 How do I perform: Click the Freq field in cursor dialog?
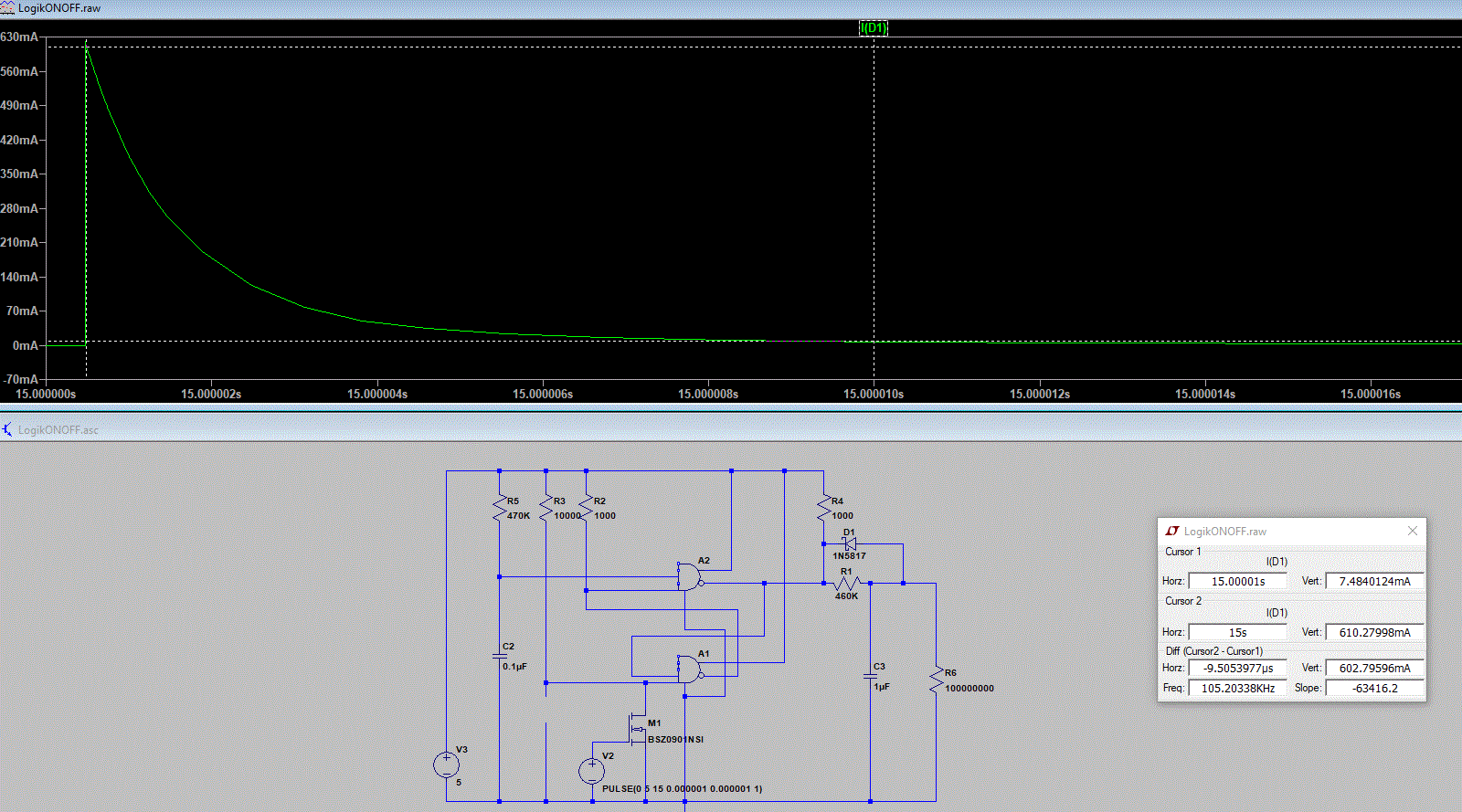pos(1237,688)
